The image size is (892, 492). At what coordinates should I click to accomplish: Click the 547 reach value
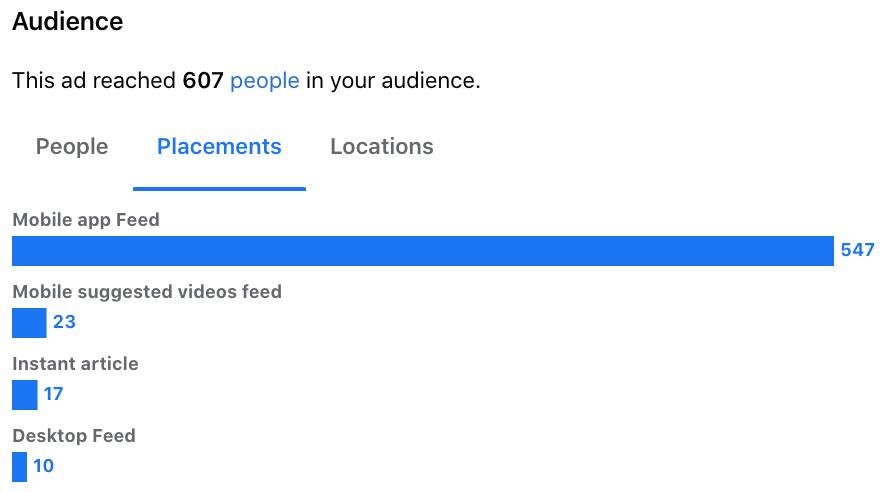[857, 251]
